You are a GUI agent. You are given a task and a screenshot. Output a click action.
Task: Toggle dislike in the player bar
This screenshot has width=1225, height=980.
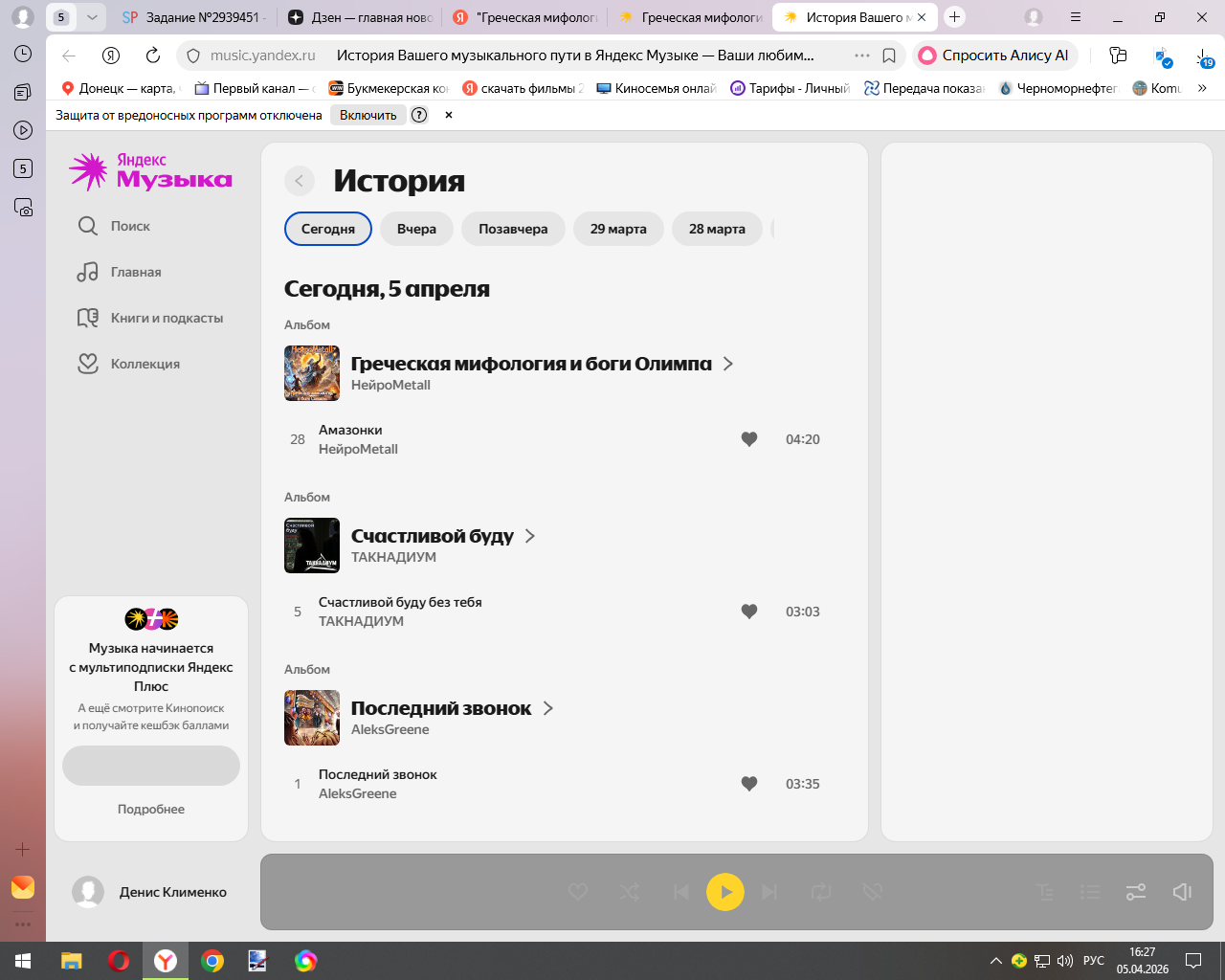click(872, 892)
